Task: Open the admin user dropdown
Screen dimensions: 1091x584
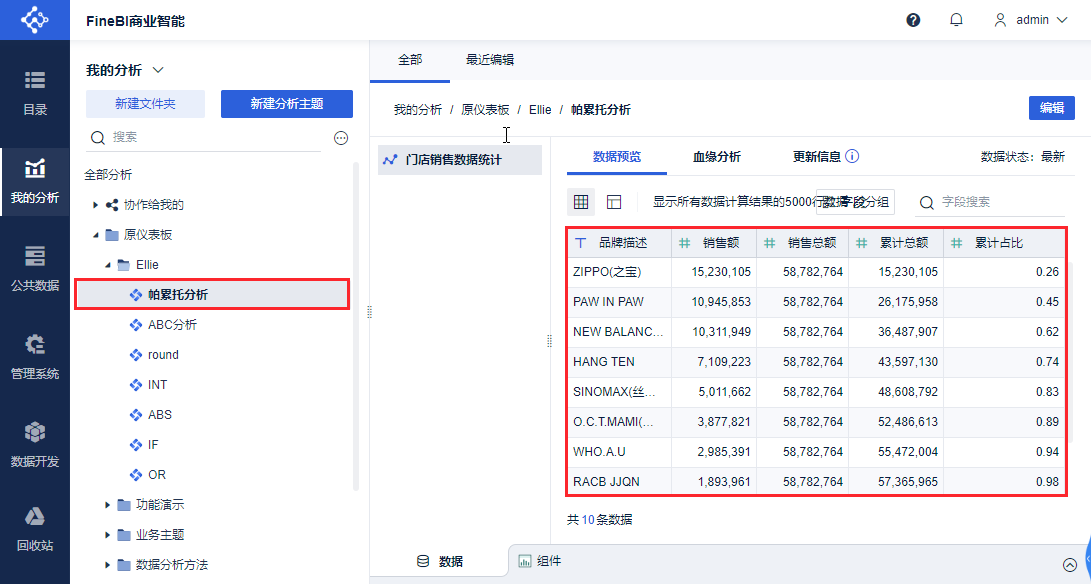Action: [1031, 20]
